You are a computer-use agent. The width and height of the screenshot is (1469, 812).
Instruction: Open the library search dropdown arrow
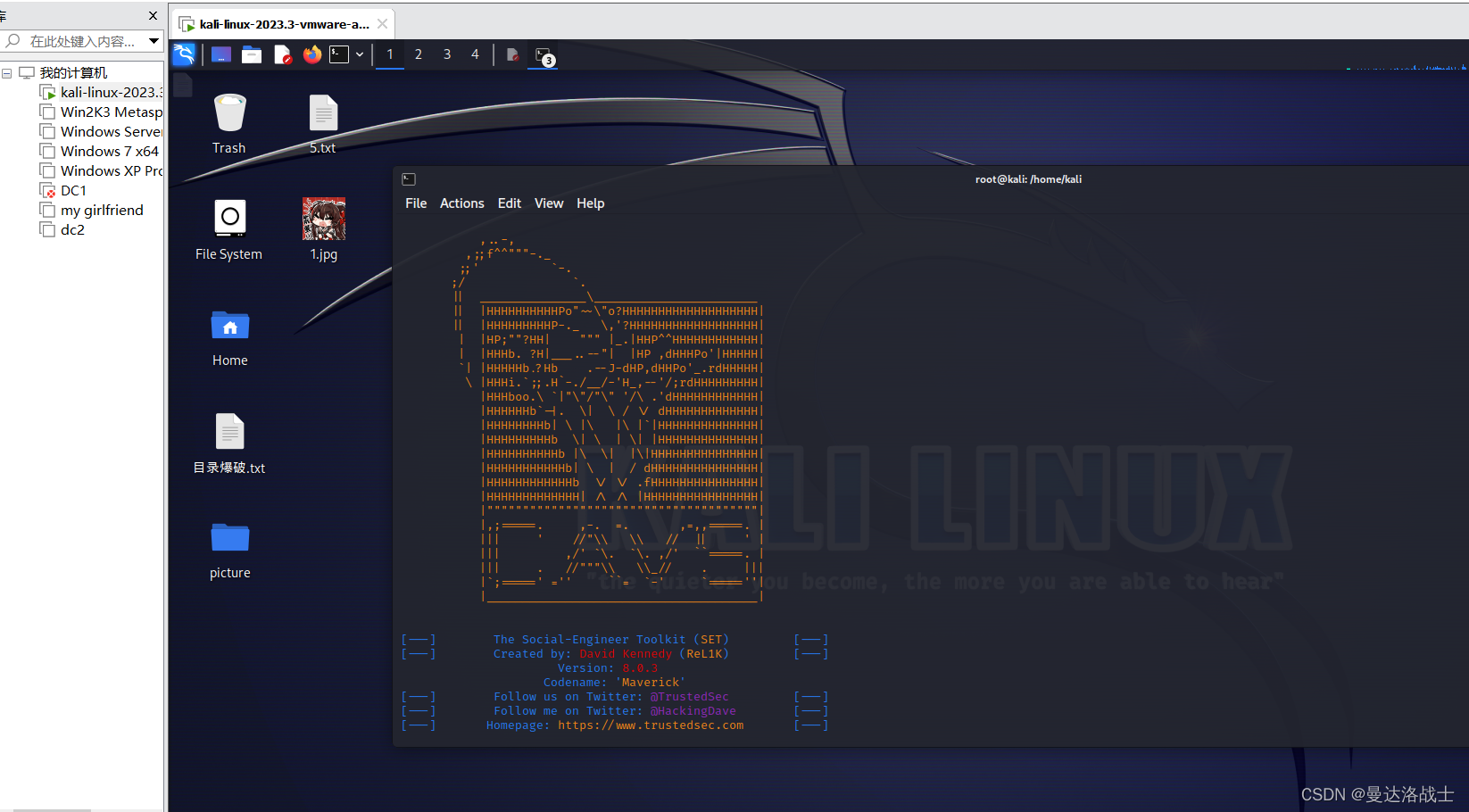click(x=154, y=41)
